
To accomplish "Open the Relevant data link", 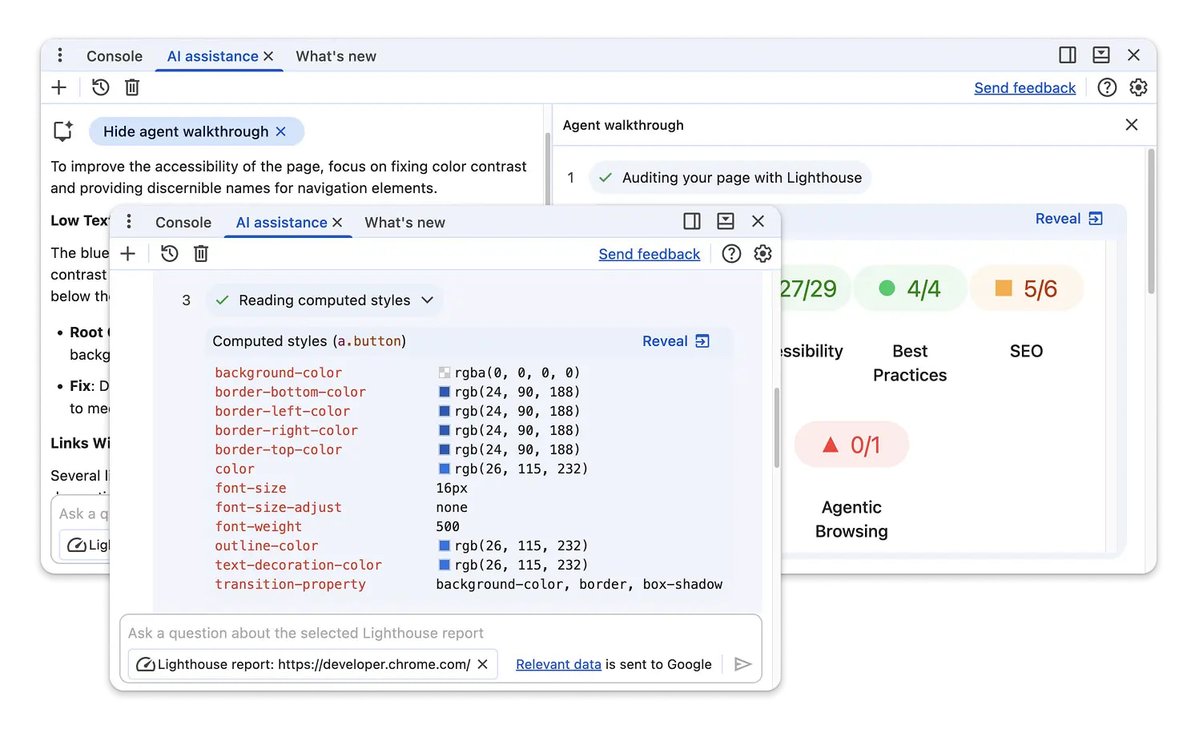I will tap(558, 664).
